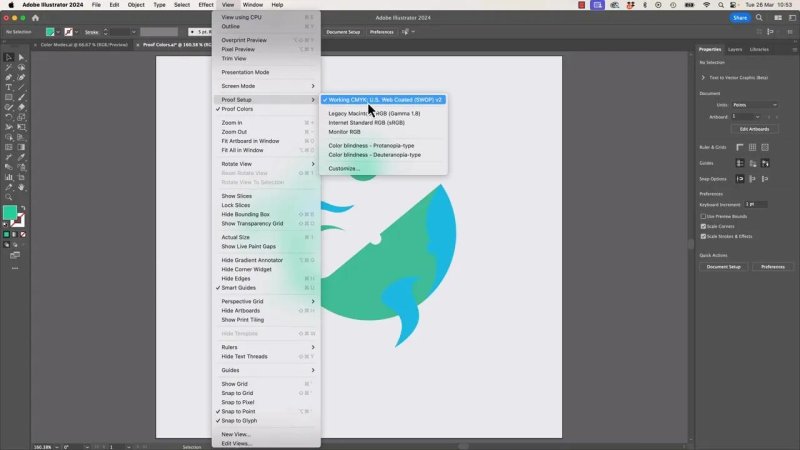This screenshot has width=800, height=450.
Task: Select the Selection tool arrow
Action: click(9, 57)
